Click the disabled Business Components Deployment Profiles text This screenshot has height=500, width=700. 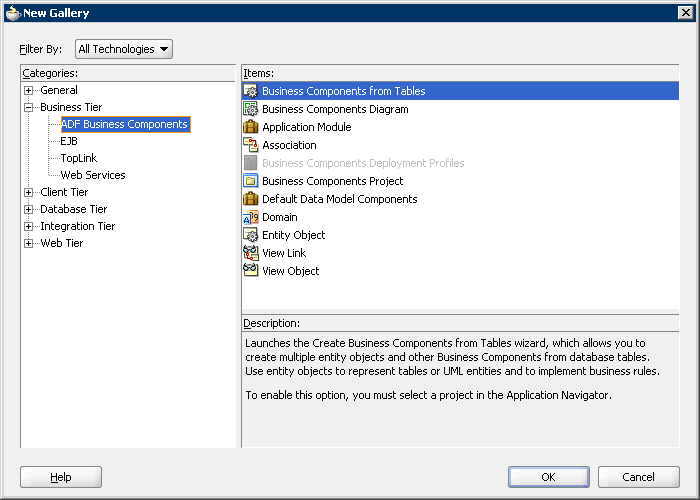click(x=363, y=163)
